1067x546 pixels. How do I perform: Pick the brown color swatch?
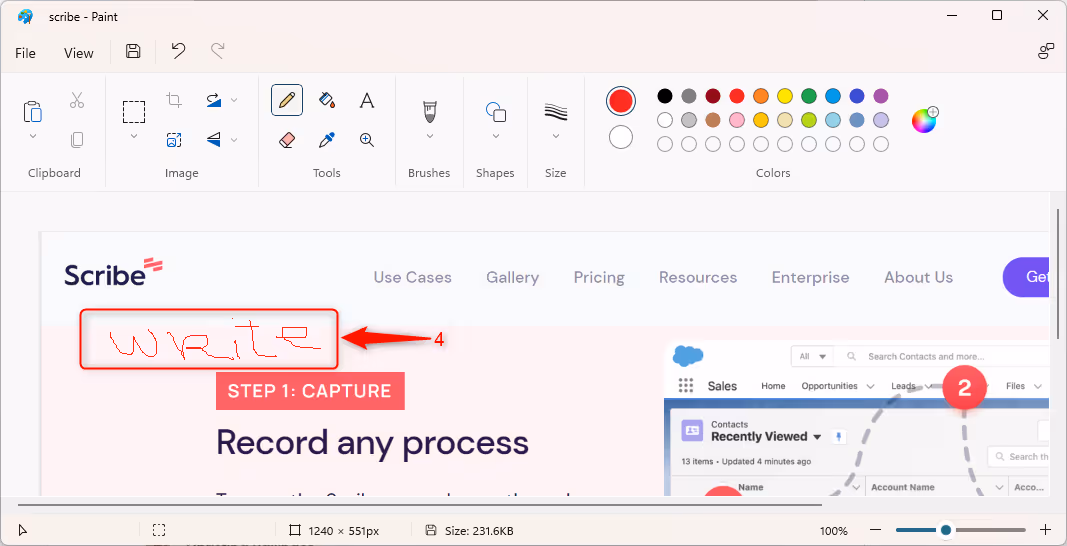(x=712, y=121)
